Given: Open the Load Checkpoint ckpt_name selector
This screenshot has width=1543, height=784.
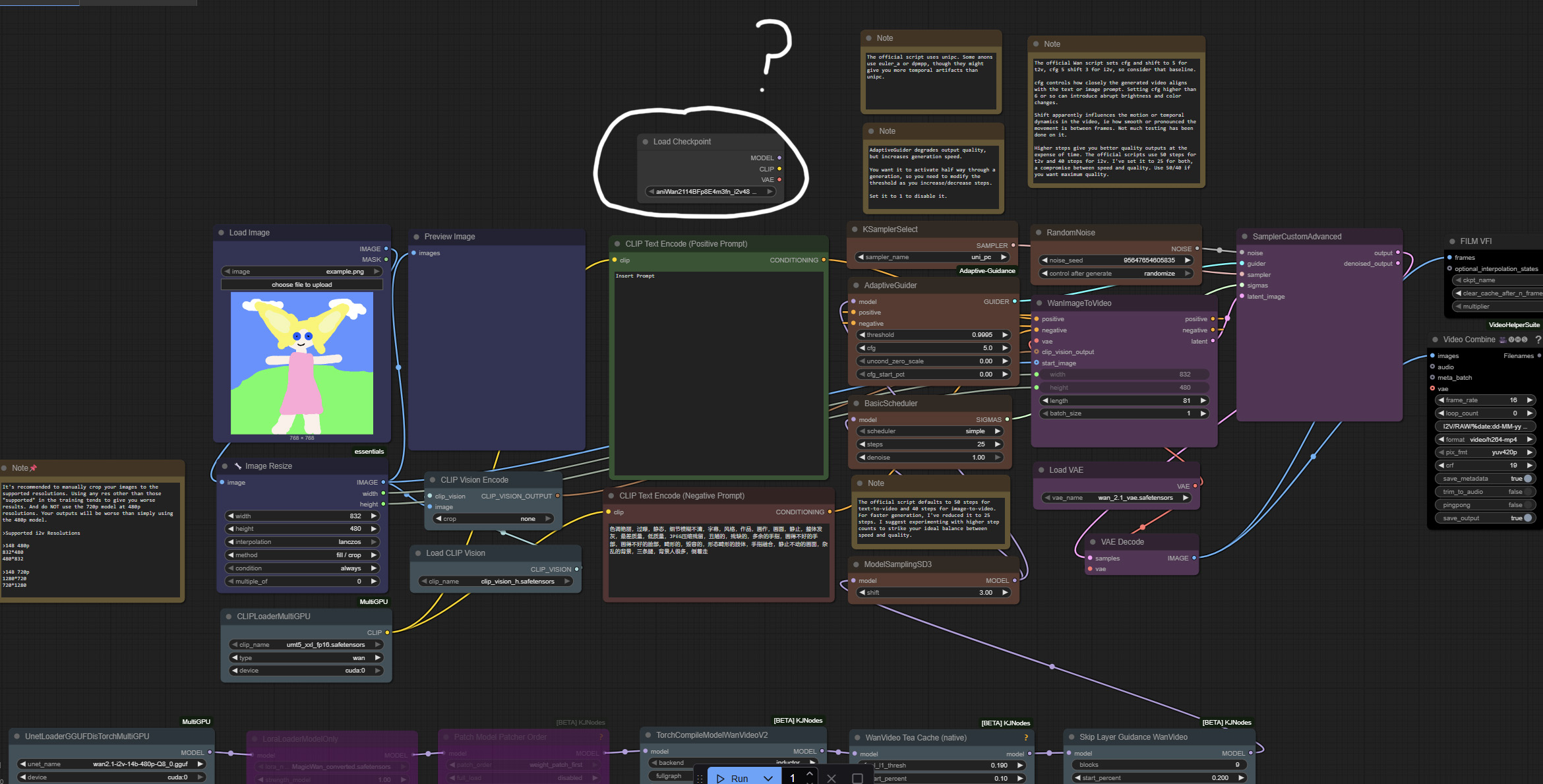Looking at the screenshot, I should click(x=710, y=192).
